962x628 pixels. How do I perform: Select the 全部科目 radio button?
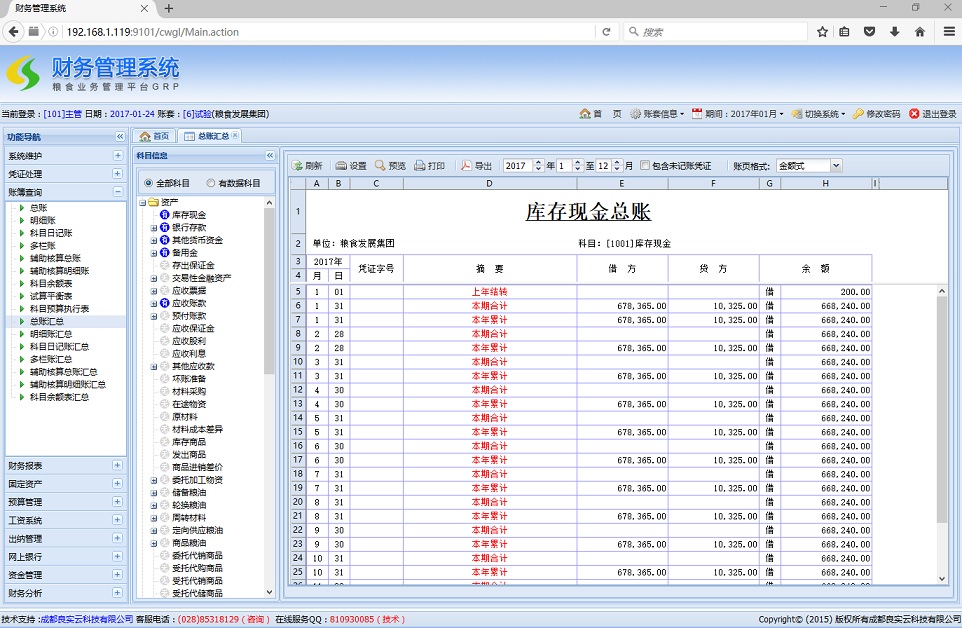click(149, 183)
